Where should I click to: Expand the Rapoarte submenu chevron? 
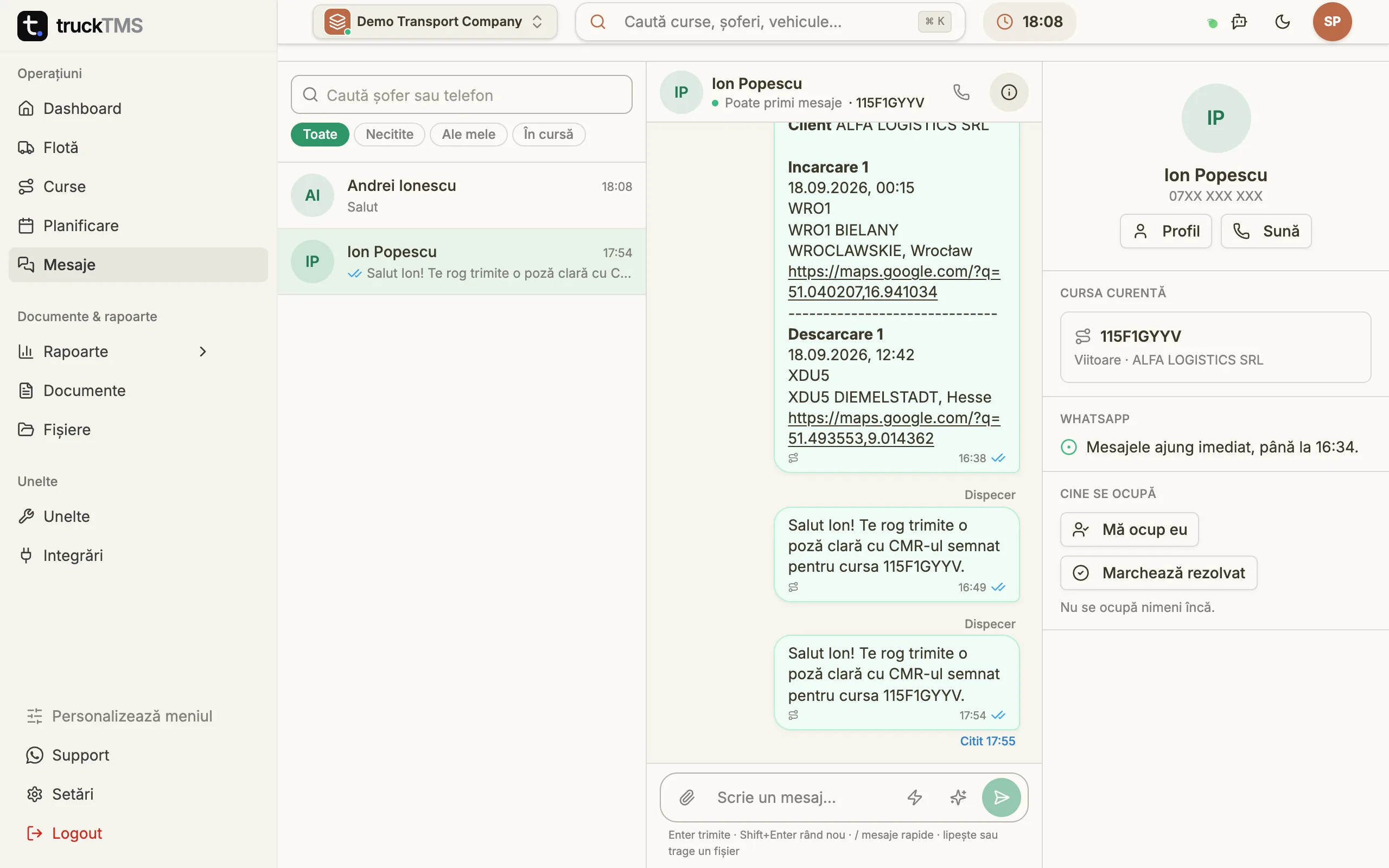202,352
